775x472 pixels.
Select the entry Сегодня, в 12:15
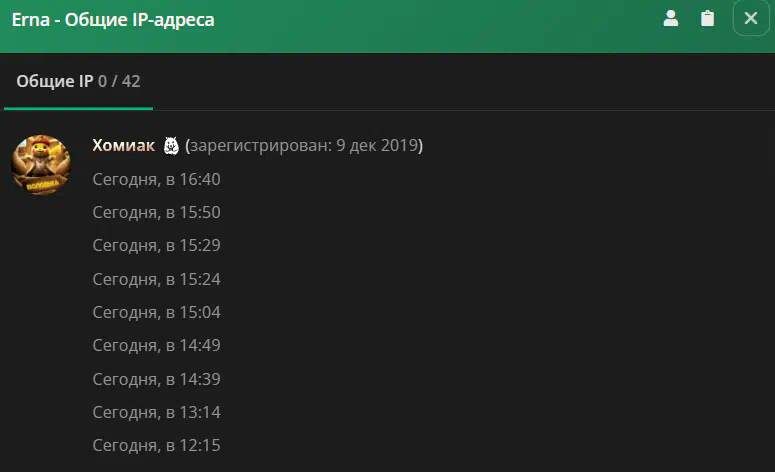[156, 445]
